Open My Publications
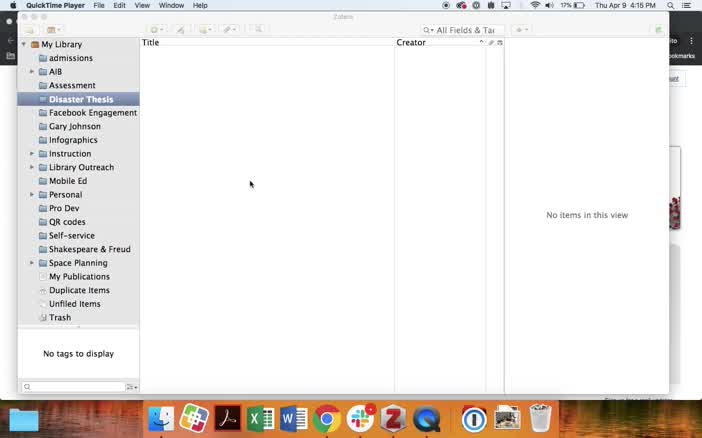 pyautogui.click(x=79, y=277)
